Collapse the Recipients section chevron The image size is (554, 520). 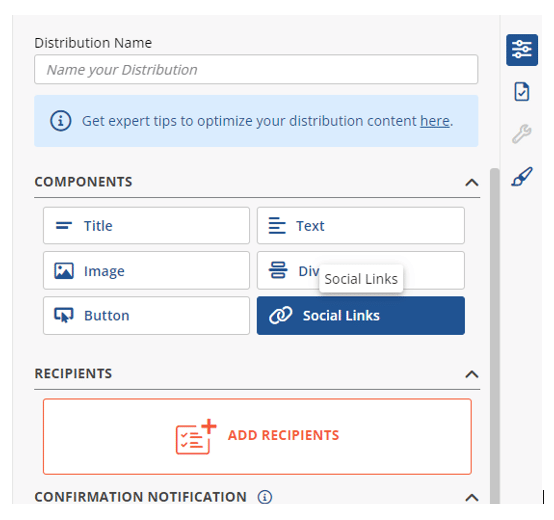pos(472,374)
